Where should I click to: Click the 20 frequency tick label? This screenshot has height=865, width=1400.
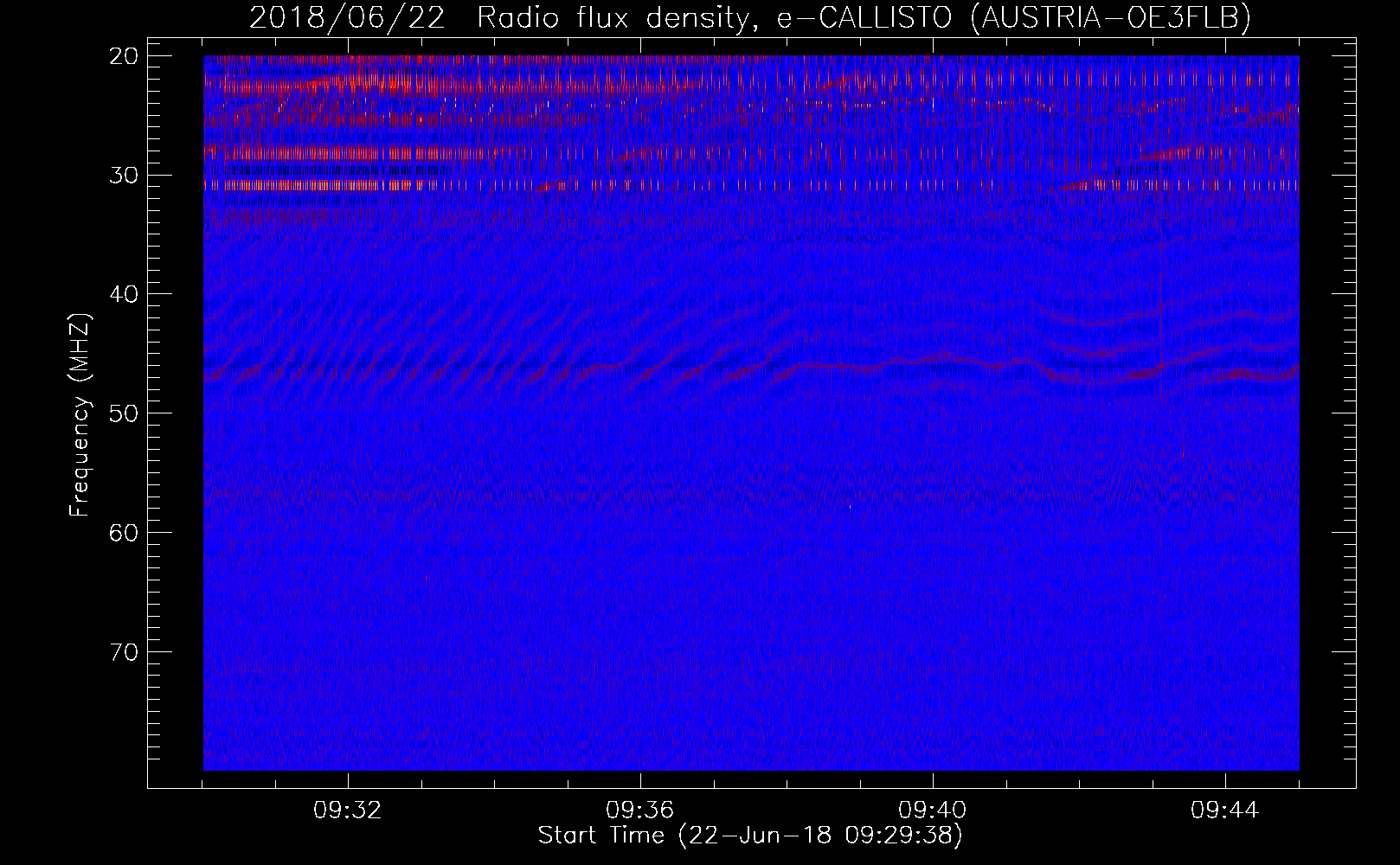125,56
